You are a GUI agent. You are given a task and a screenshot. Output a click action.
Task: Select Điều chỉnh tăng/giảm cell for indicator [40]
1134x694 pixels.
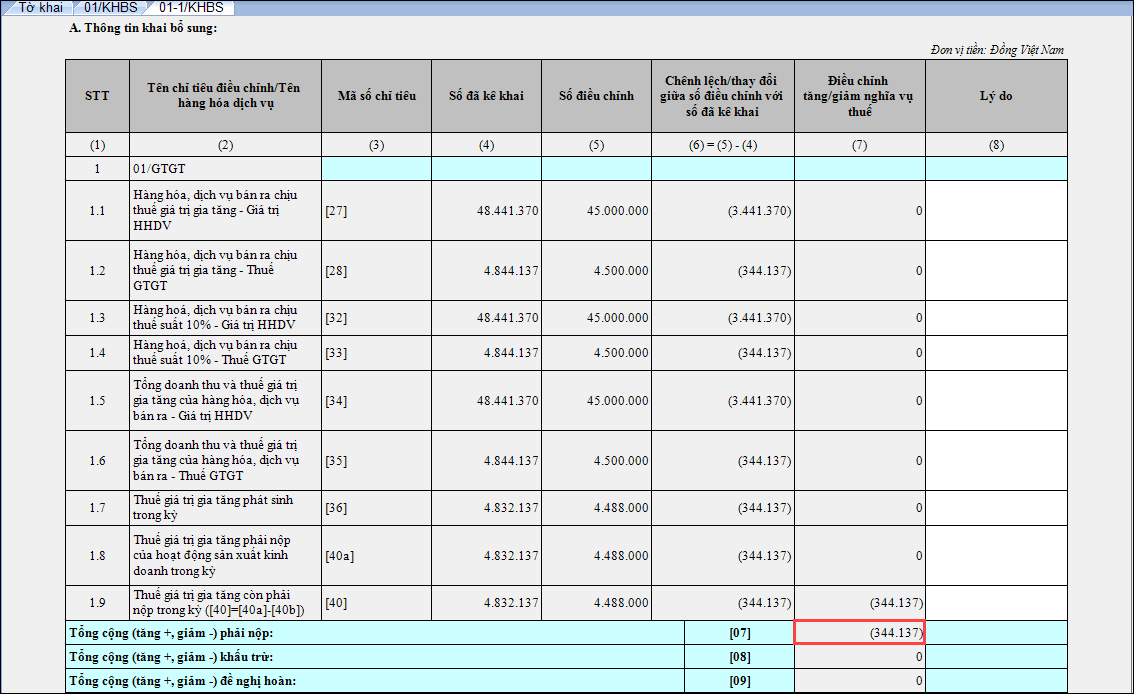click(859, 603)
